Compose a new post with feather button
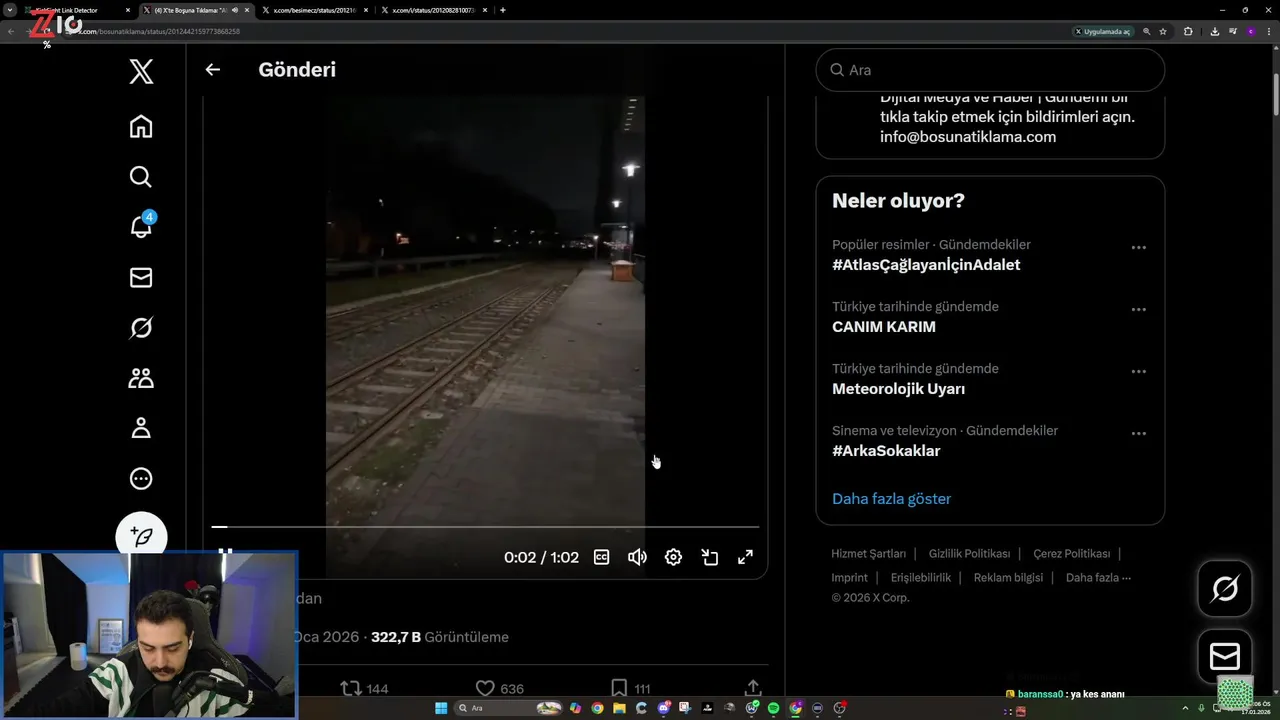 [x=141, y=536]
